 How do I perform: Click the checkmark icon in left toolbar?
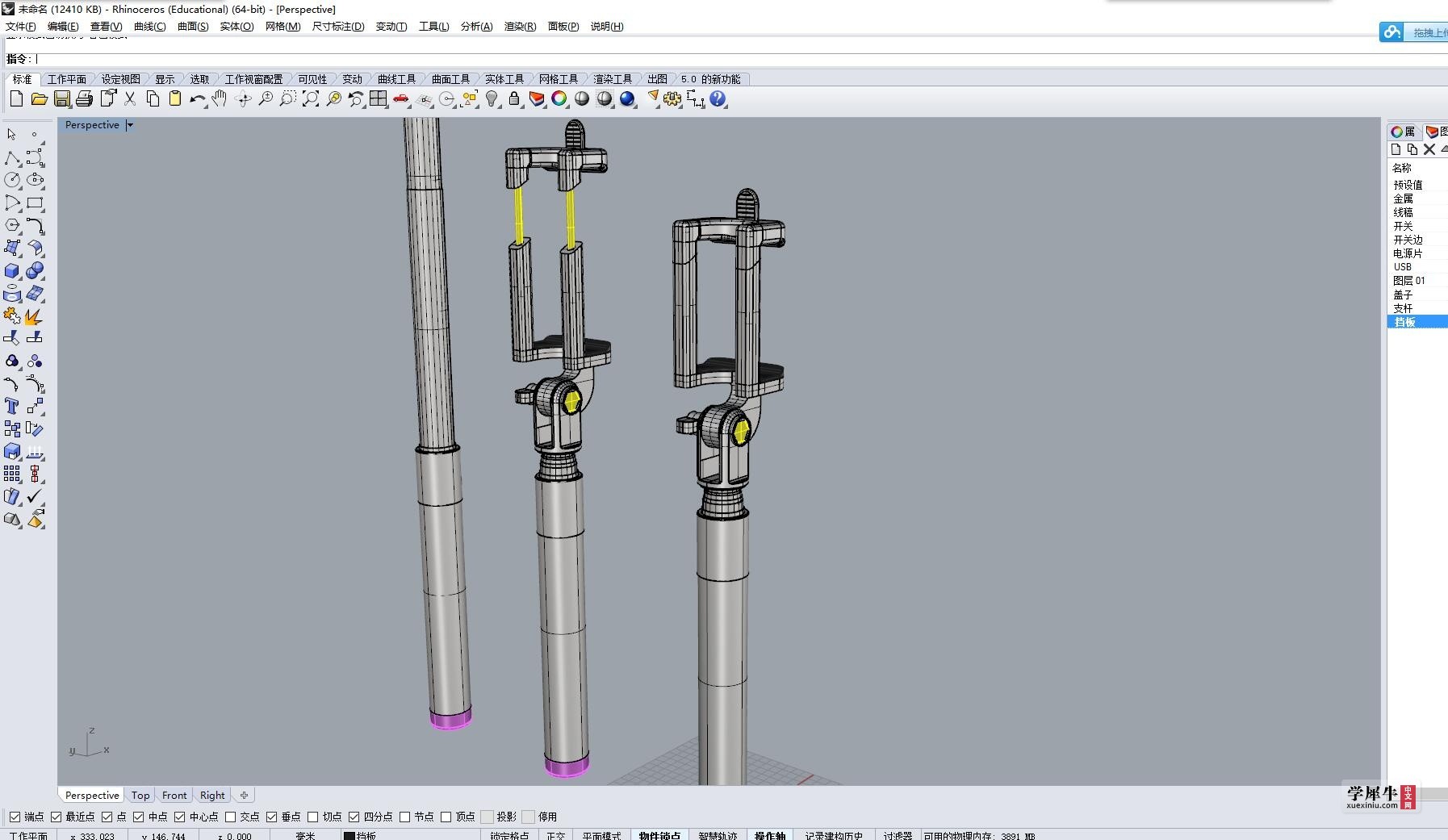[35, 496]
